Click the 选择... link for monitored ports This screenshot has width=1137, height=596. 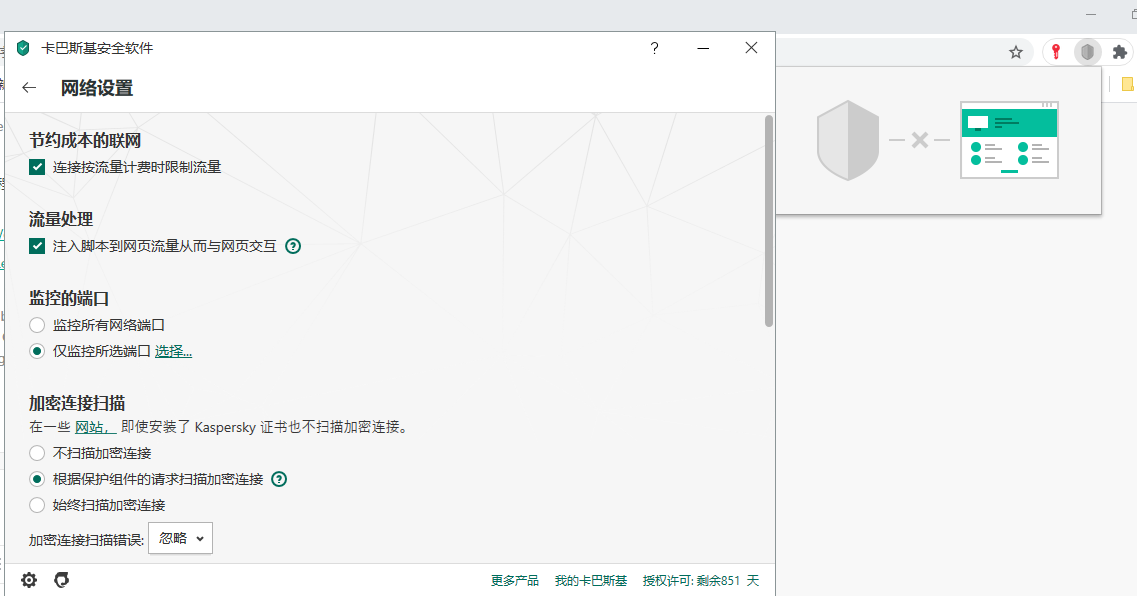pyautogui.click(x=173, y=351)
